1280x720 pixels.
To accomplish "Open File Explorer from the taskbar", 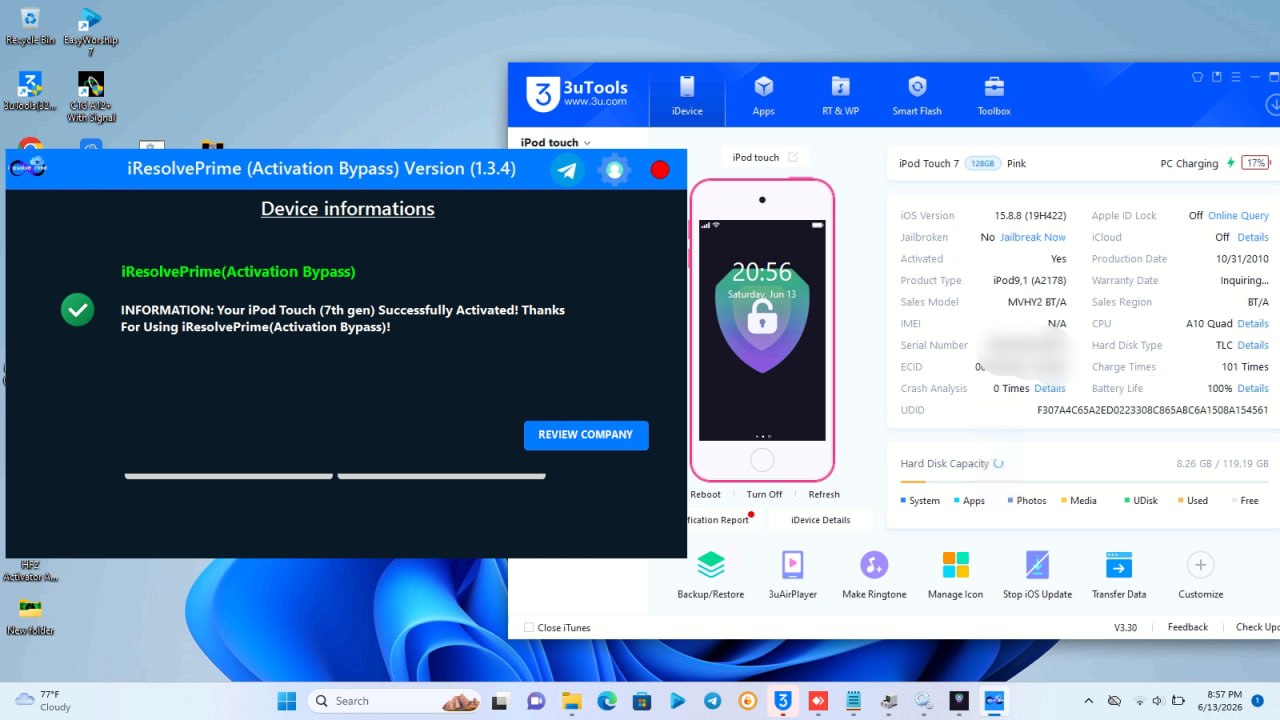I will pos(571,701).
